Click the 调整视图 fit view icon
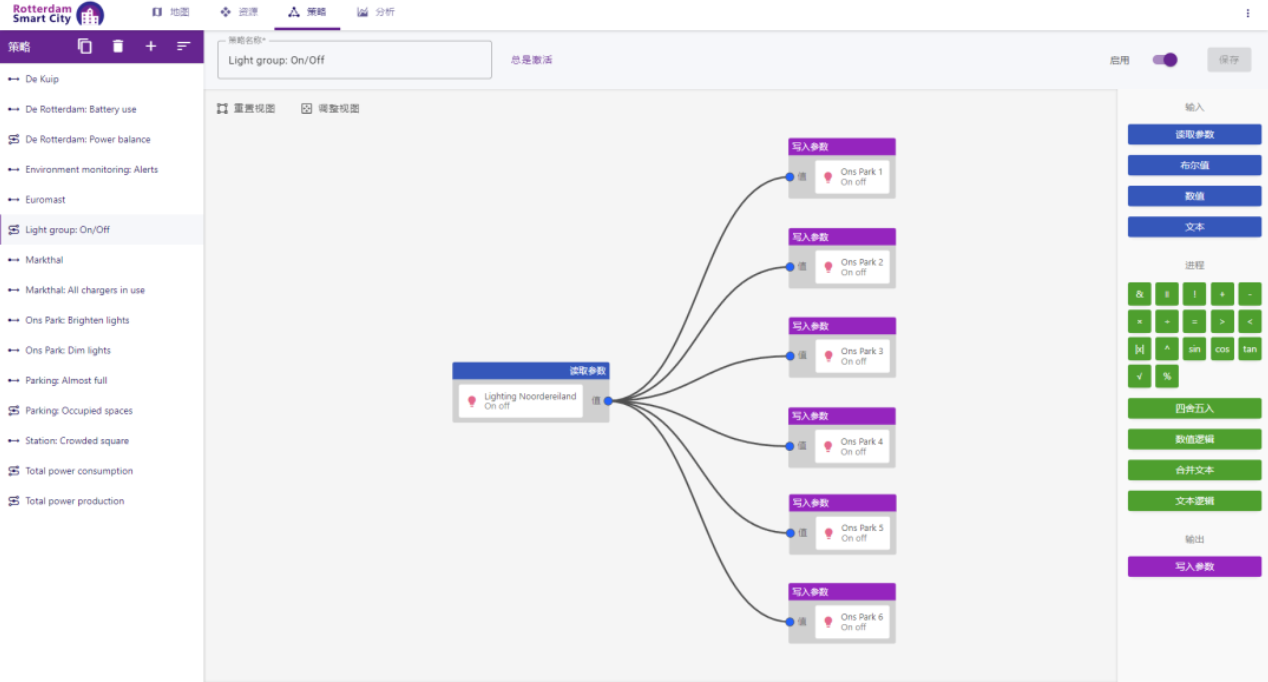Image resolution: width=1268 pixels, height=682 pixels. pos(307,108)
